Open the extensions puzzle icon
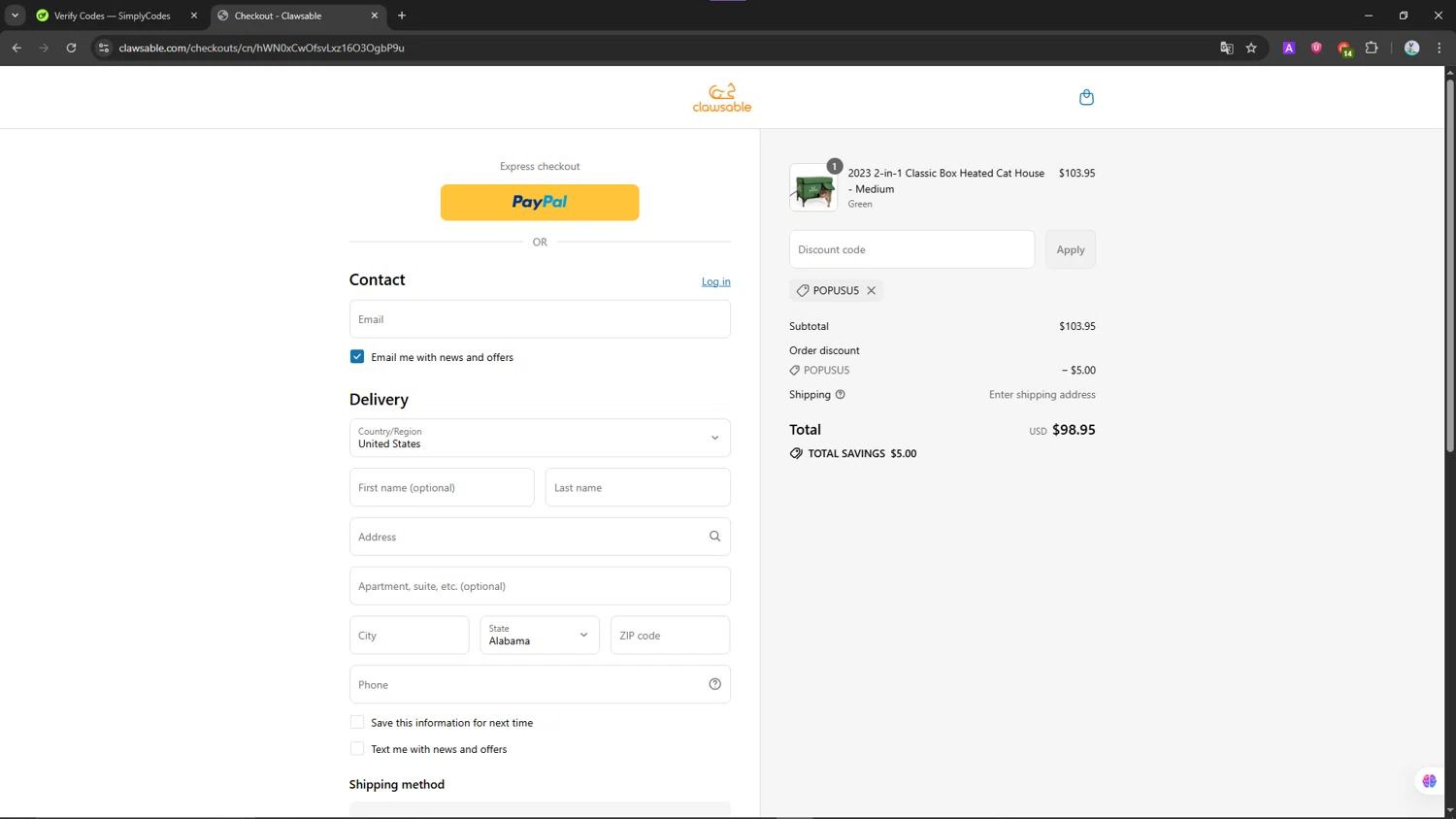 click(x=1372, y=48)
